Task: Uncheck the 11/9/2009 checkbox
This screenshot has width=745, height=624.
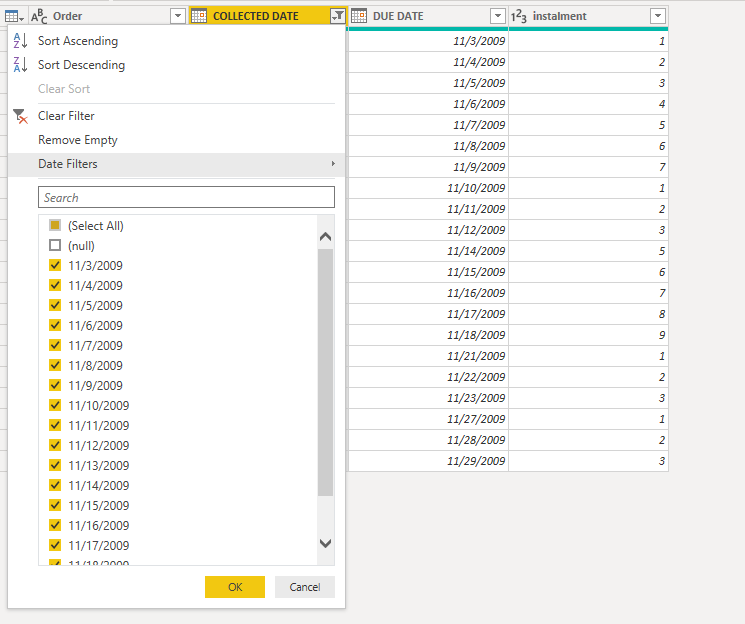Action: [x=55, y=385]
